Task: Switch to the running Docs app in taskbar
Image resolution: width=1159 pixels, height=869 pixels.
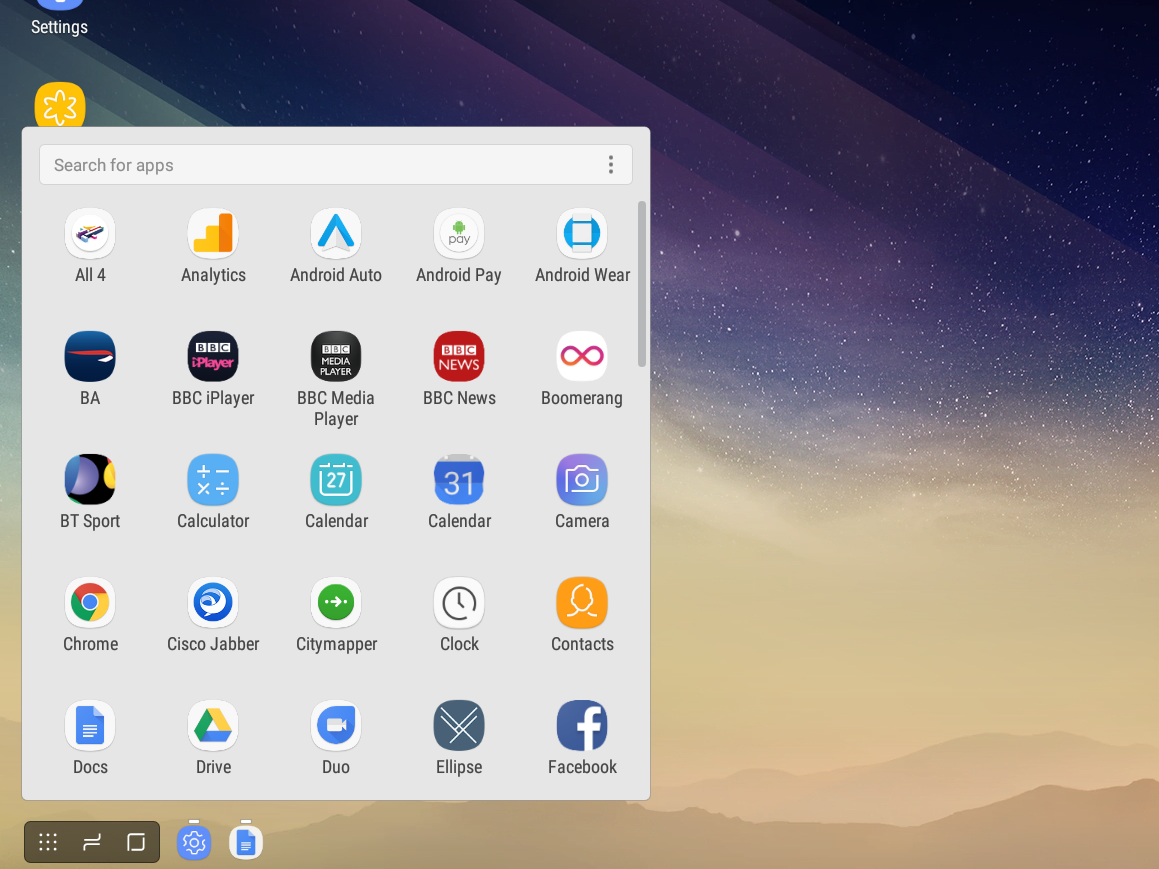Action: (245, 842)
